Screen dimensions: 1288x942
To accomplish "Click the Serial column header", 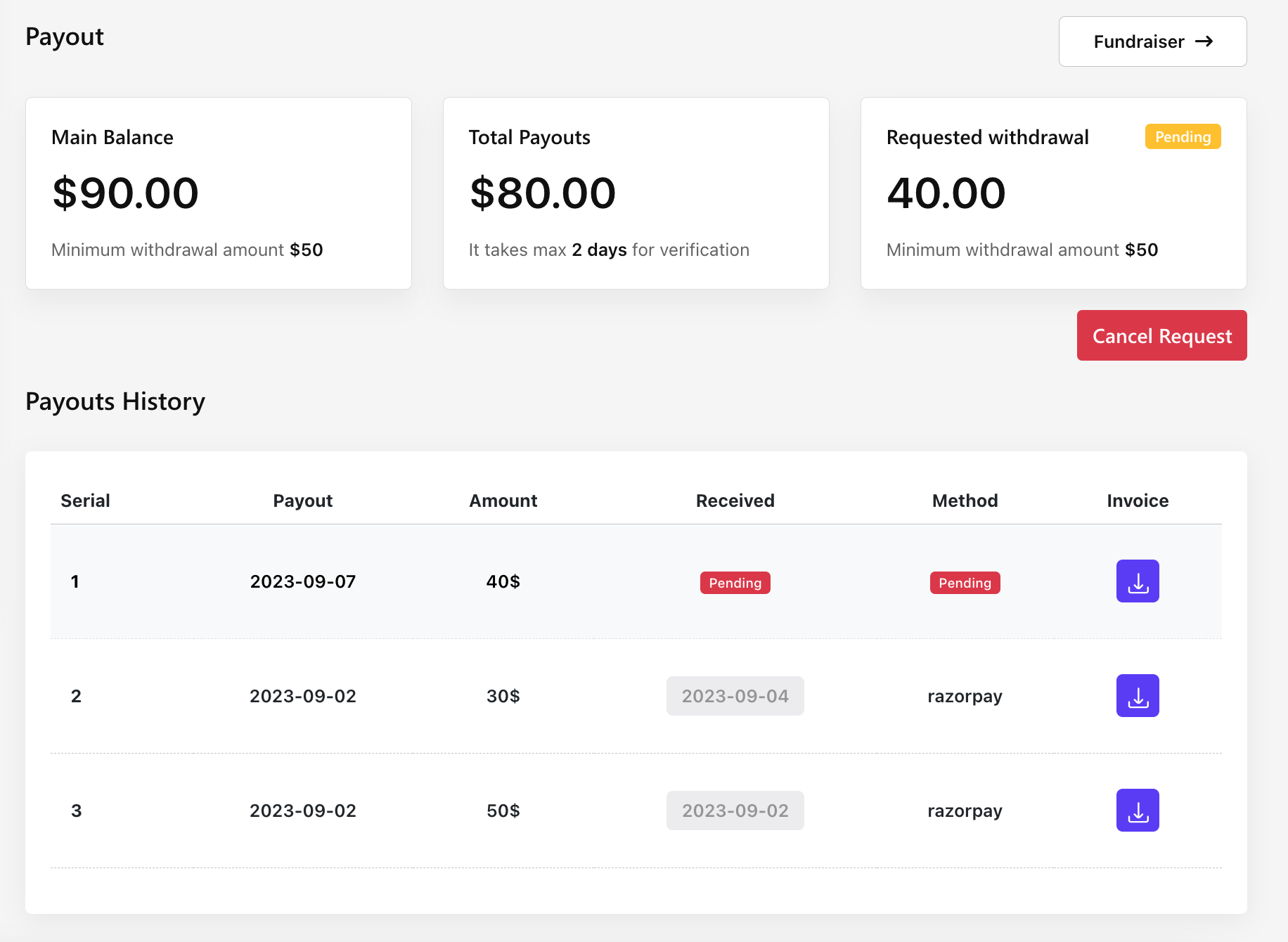I will [85, 501].
